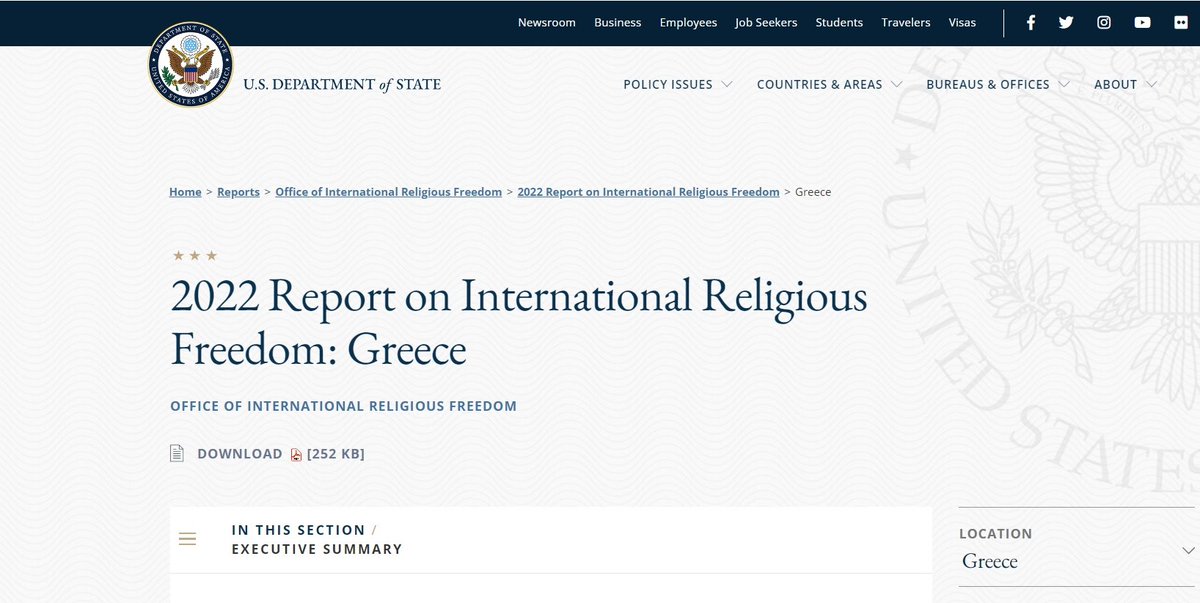Open the Flickr icon in top bar
1200x603 pixels.
point(1179,22)
